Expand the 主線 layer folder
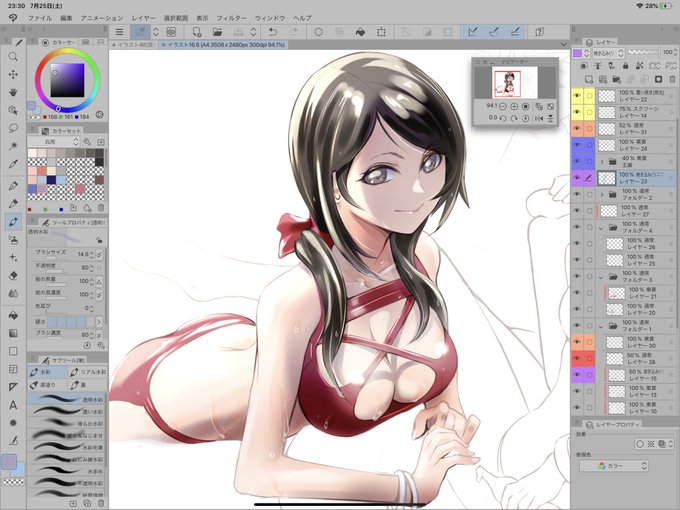The height and width of the screenshot is (510, 680). coord(602,161)
